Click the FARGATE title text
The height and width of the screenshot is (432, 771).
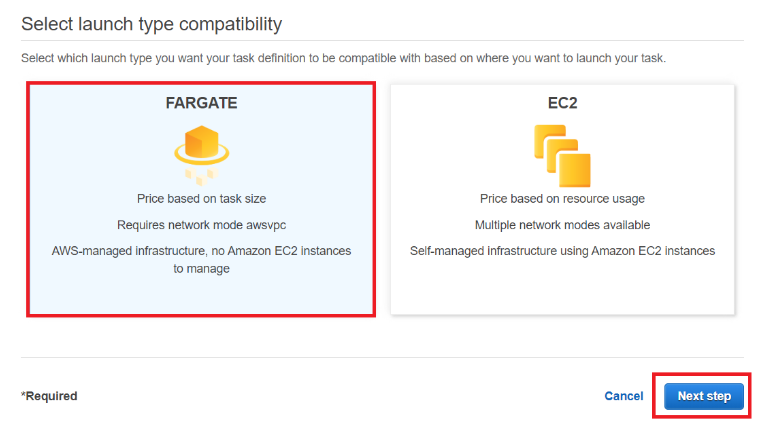[201, 103]
